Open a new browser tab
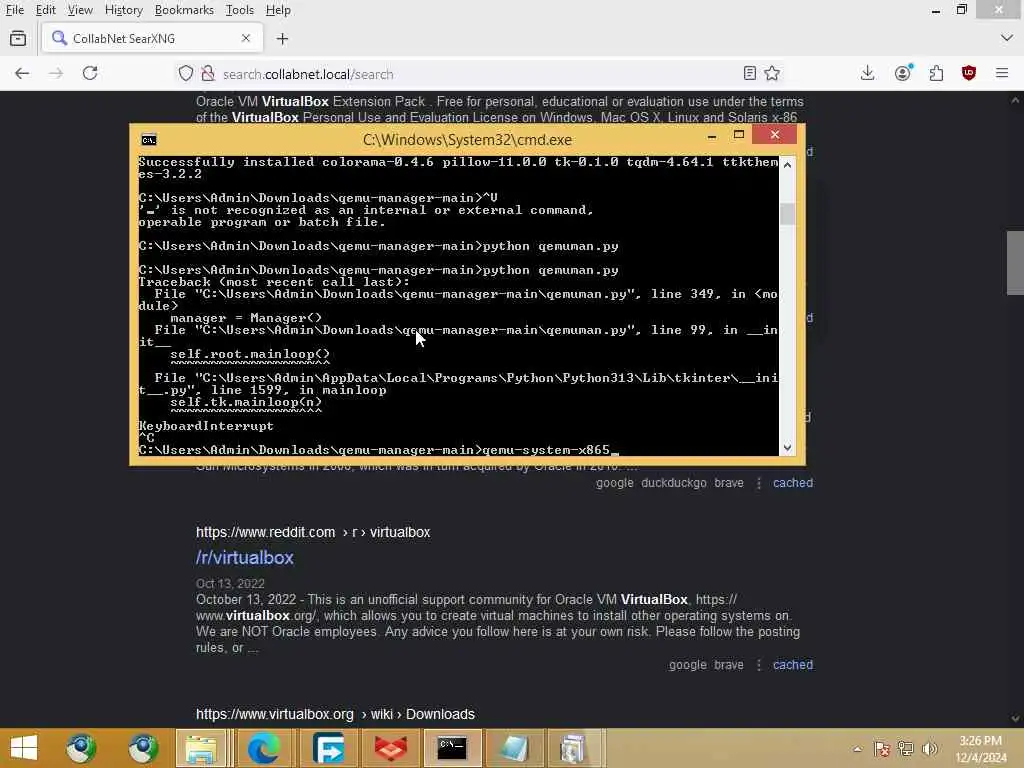 pyautogui.click(x=282, y=39)
